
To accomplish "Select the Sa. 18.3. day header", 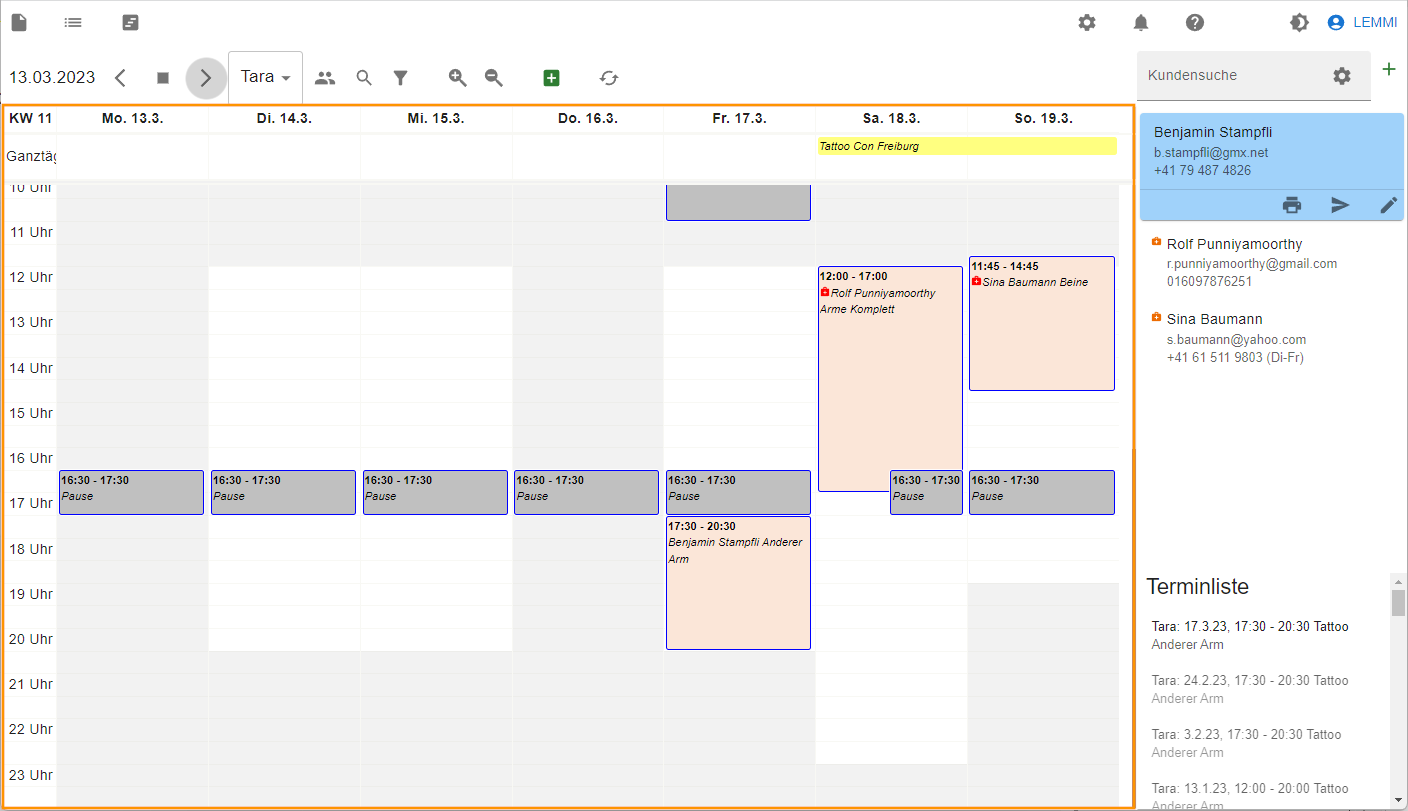I will tap(891, 118).
